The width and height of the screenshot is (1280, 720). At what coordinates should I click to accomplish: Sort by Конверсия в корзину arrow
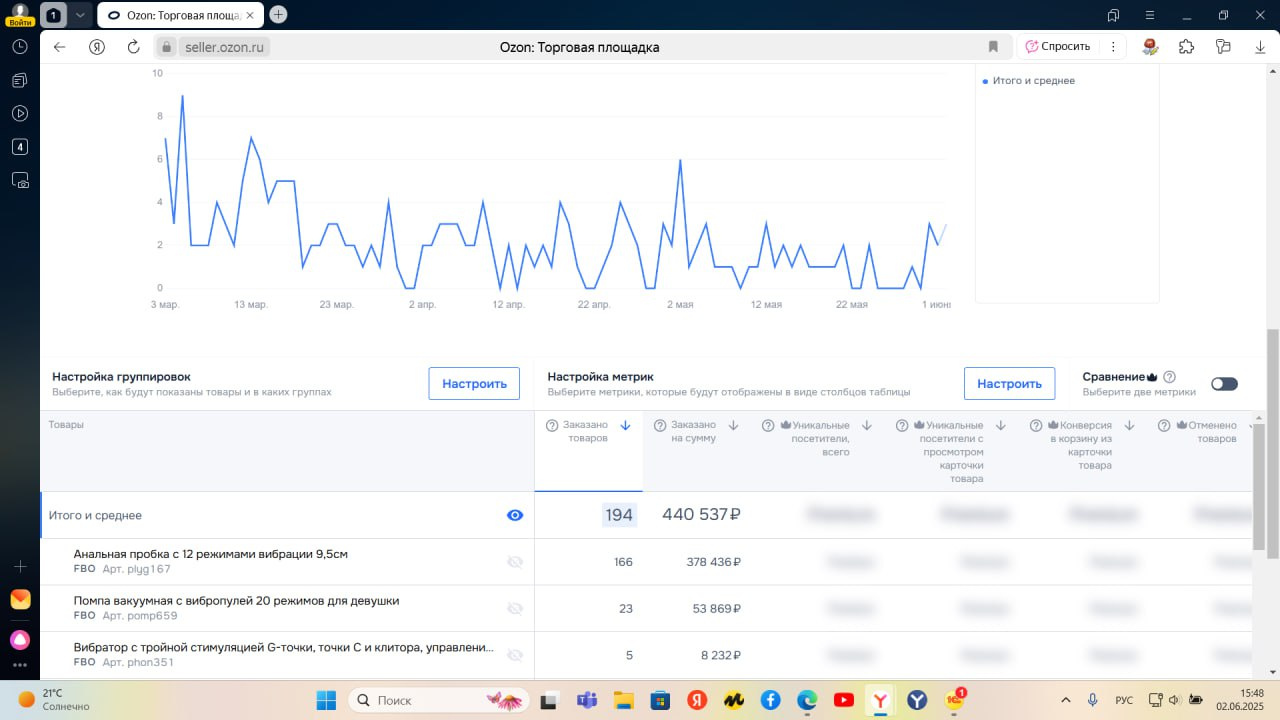[1130, 426]
